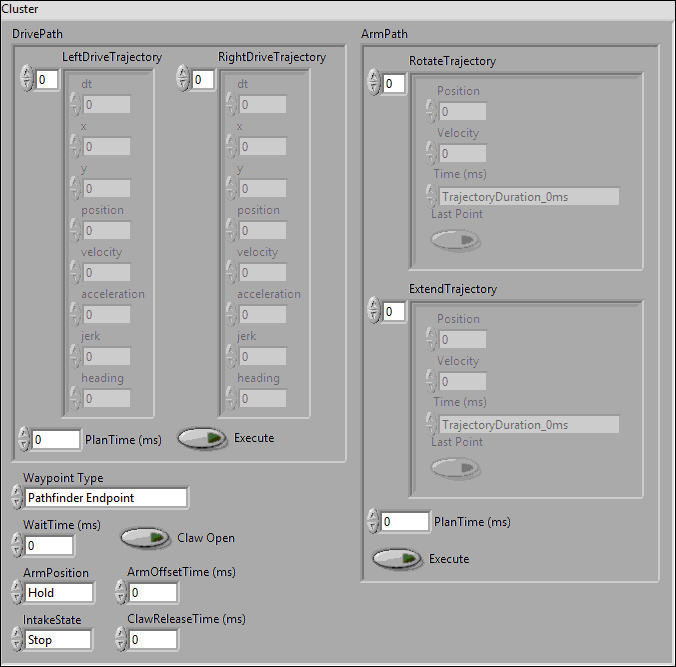Screen dimensions: 676x667
Task: Click LeftDriveTrajectory array index stepper
Action: click(27, 78)
